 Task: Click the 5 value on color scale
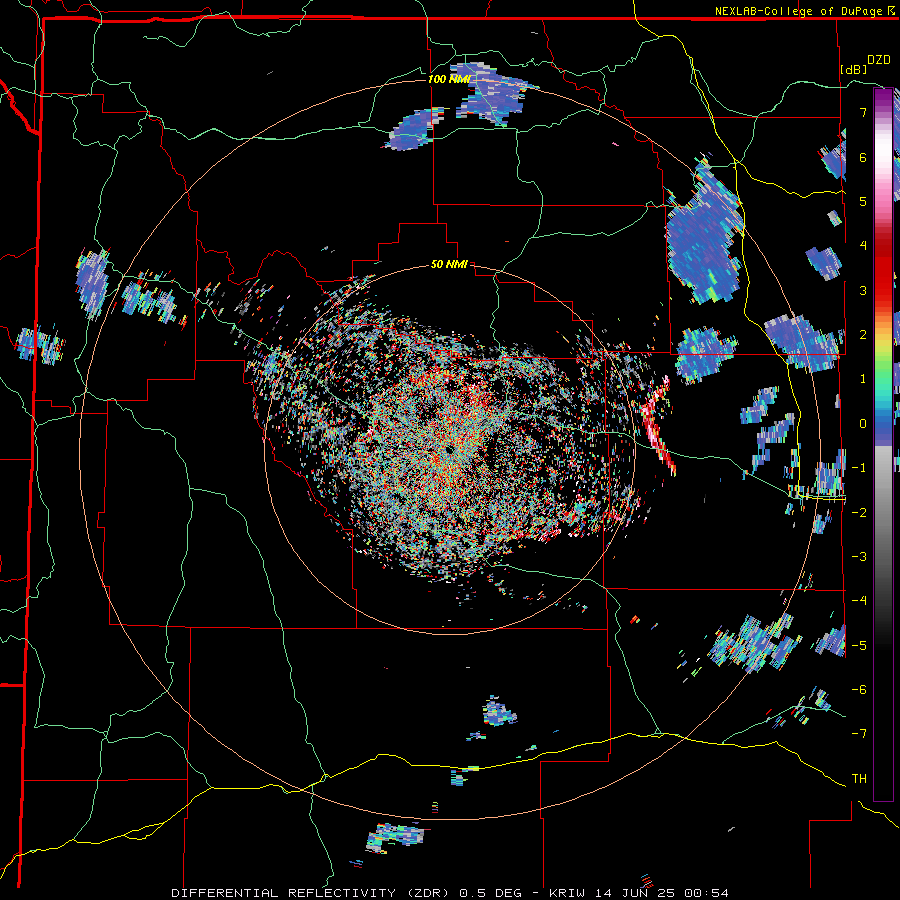(863, 201)
